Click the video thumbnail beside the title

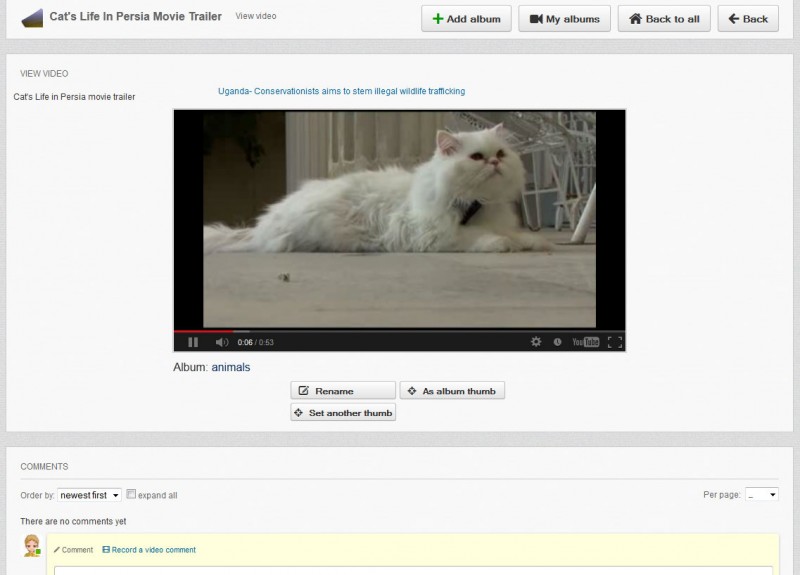tap(32, 18)
